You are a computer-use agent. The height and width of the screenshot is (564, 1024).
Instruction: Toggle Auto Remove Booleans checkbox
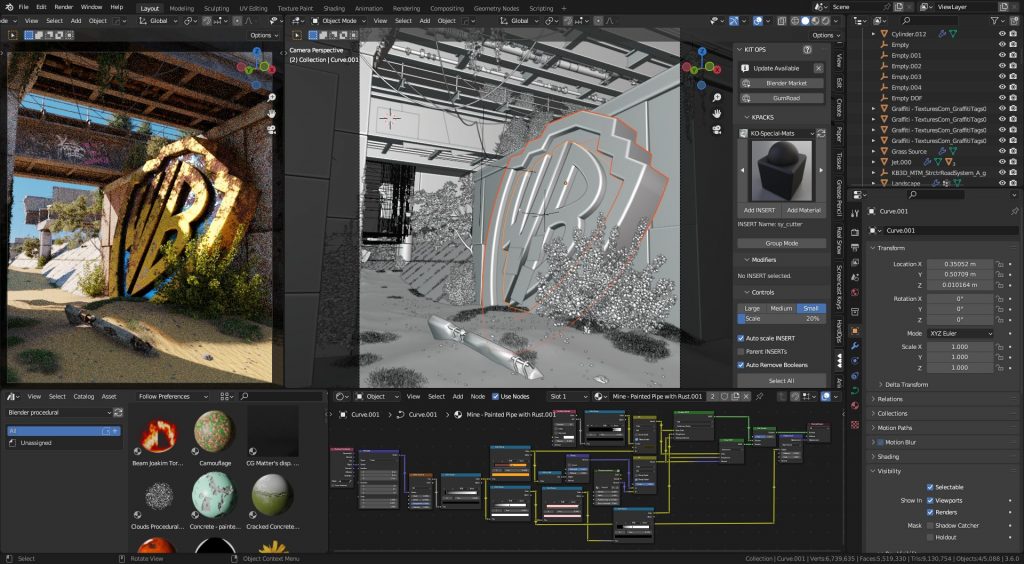(741, 365)
